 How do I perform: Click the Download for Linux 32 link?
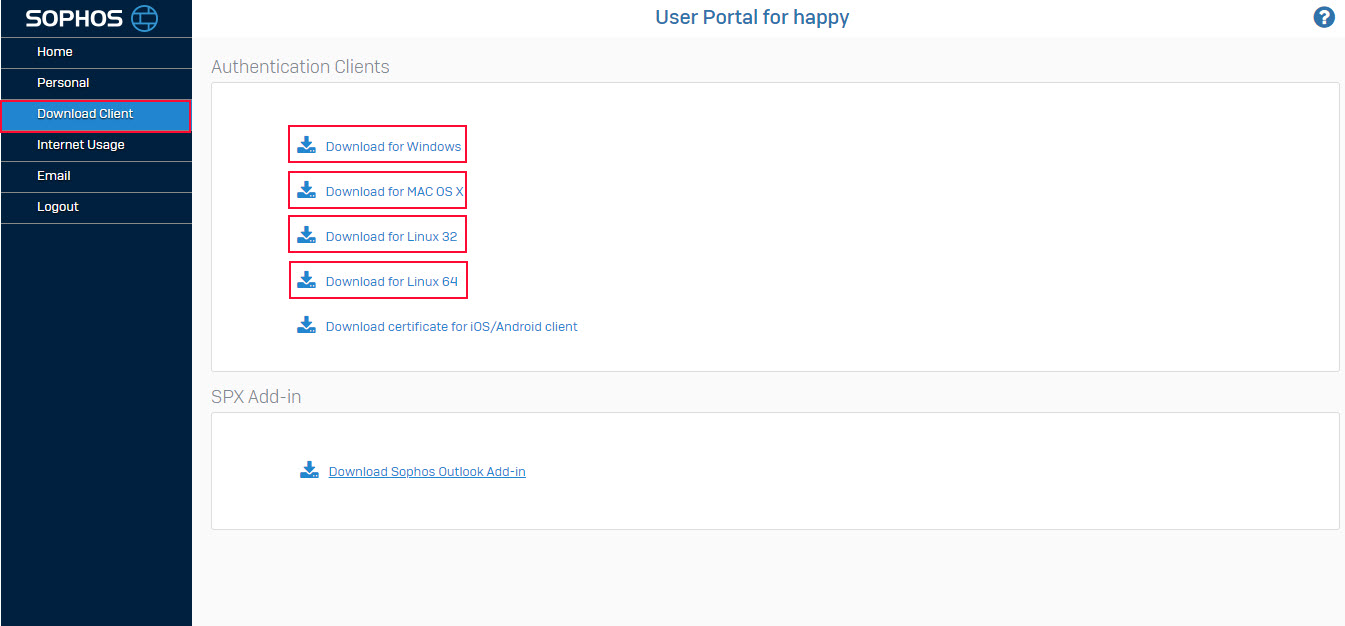[392, 236]
